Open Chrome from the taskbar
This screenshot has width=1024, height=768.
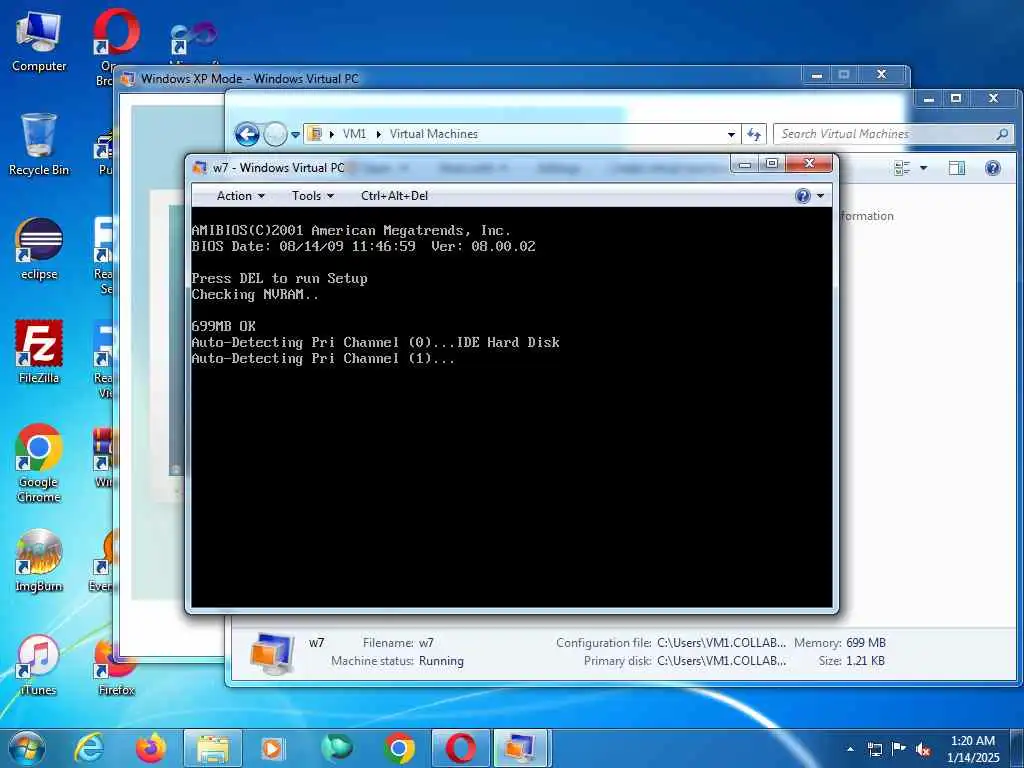(x=399, y=748)
